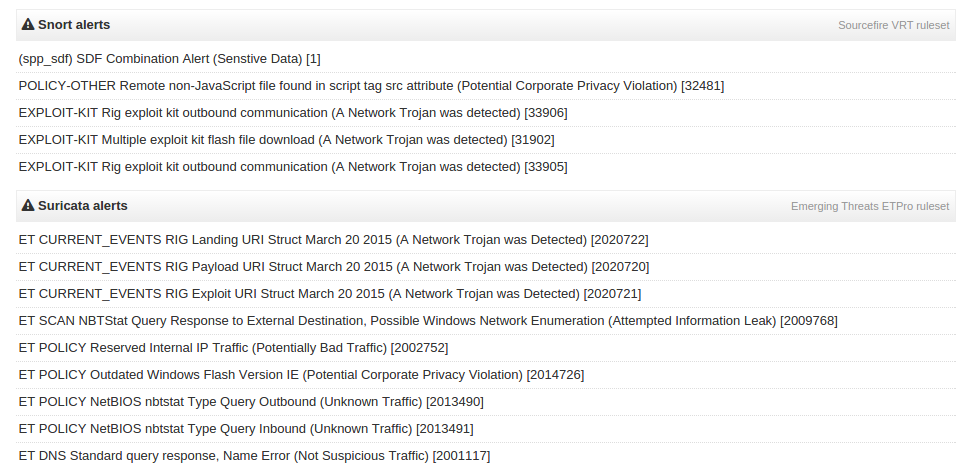Click the Emerging Threats ETPro ruleset label
Viewport: 971px width, 475px height.
(870, 206)
